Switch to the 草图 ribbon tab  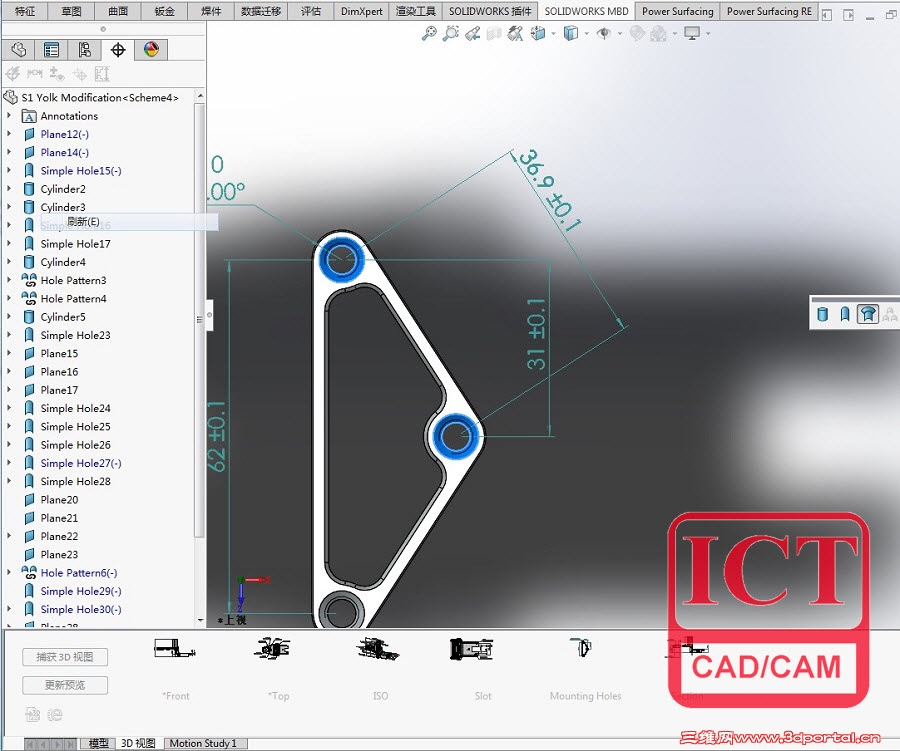[x=71, y=11]
